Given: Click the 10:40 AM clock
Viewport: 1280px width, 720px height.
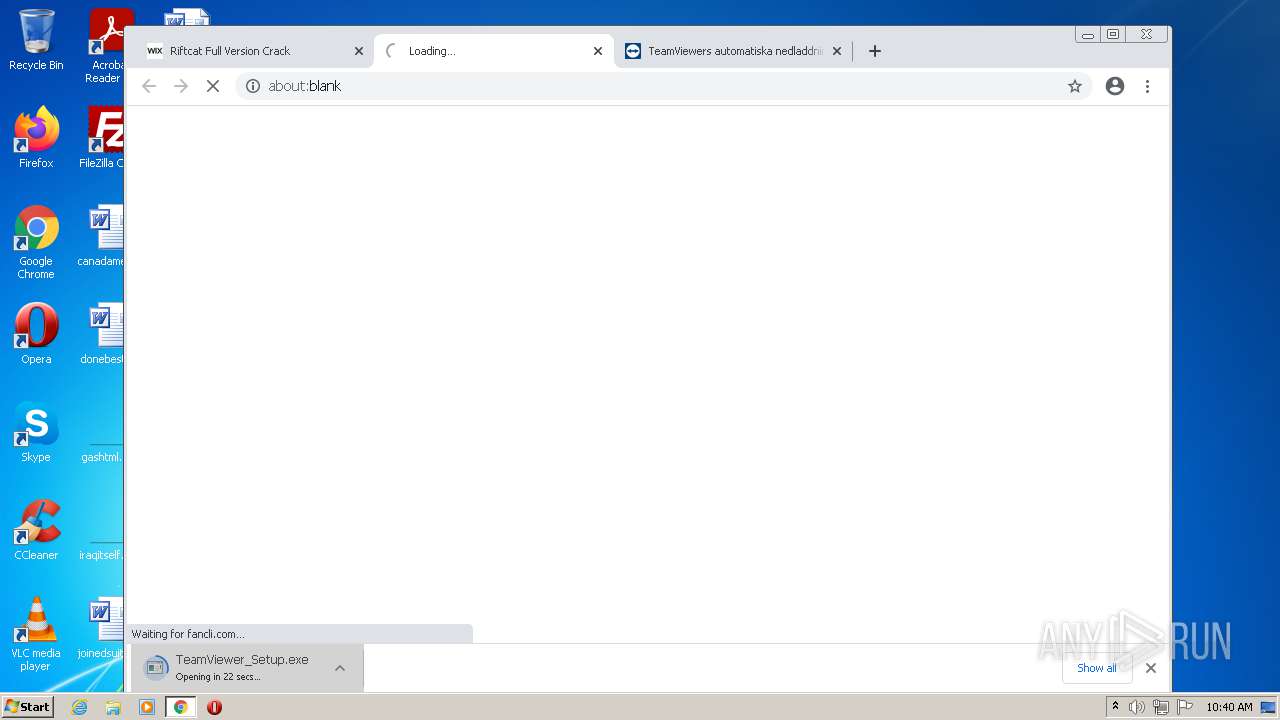Looking at the screenshot, I should [x=1229, y=707].
